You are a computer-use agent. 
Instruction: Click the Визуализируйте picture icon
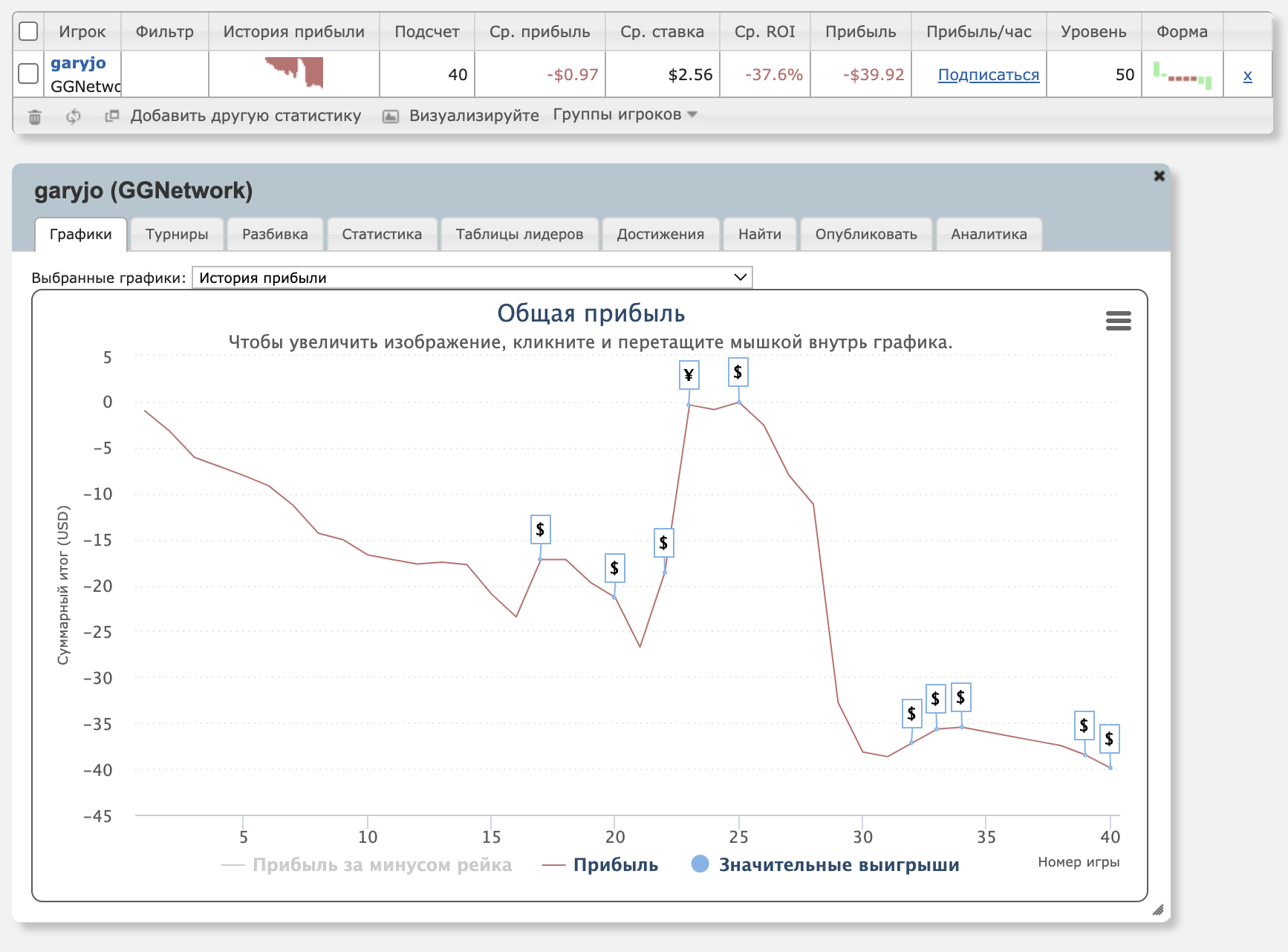390,117
